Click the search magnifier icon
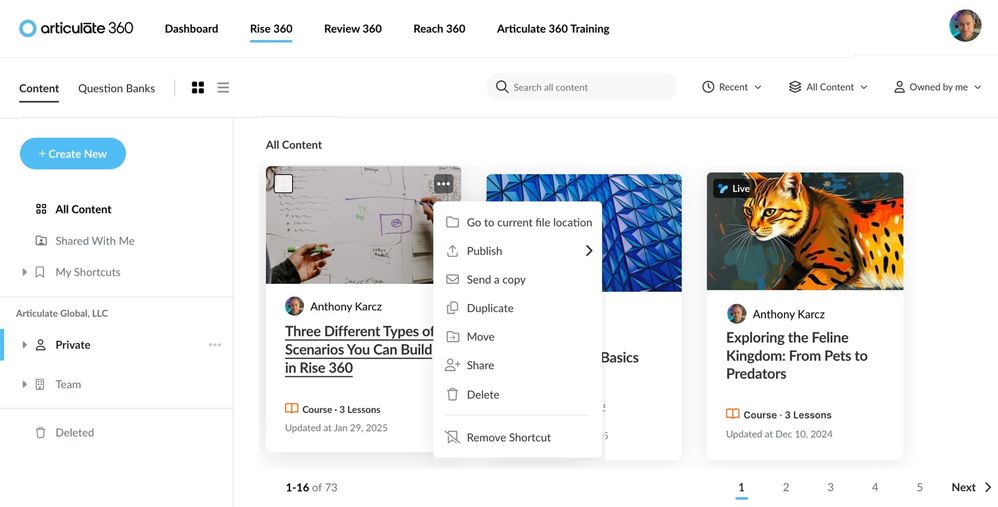The image size is (998, 507). tap(502, 87)
